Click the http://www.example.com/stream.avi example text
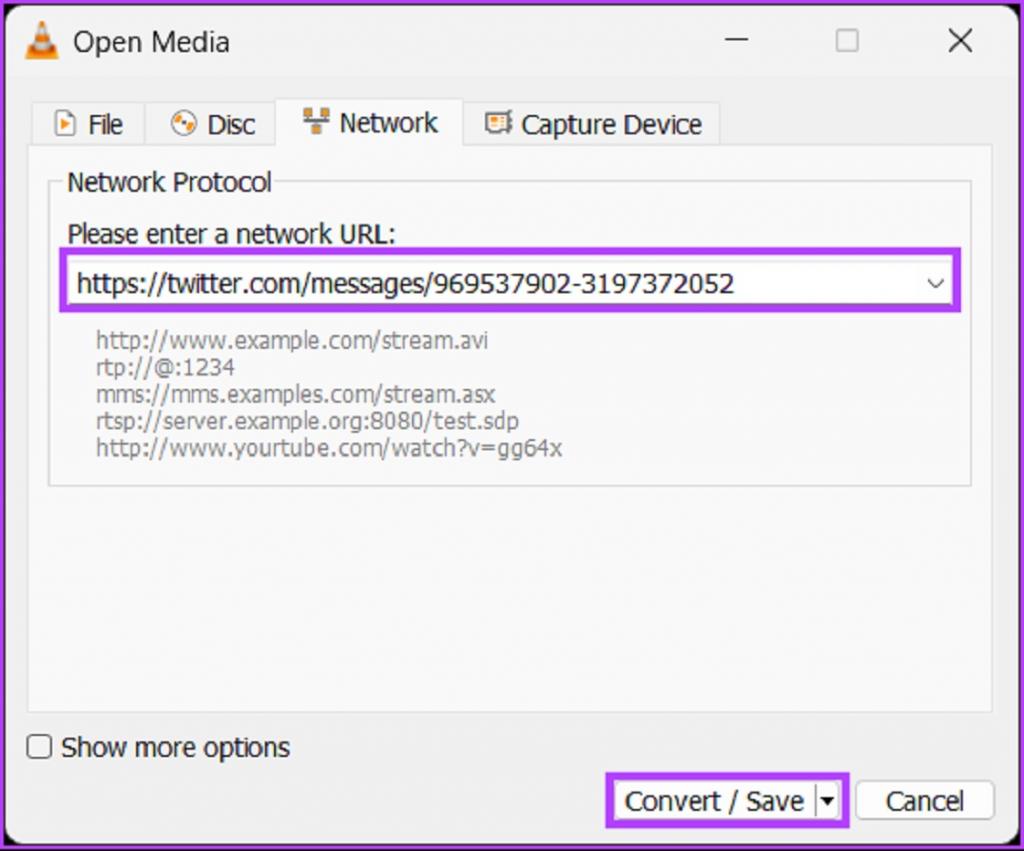 click(291, 340)
